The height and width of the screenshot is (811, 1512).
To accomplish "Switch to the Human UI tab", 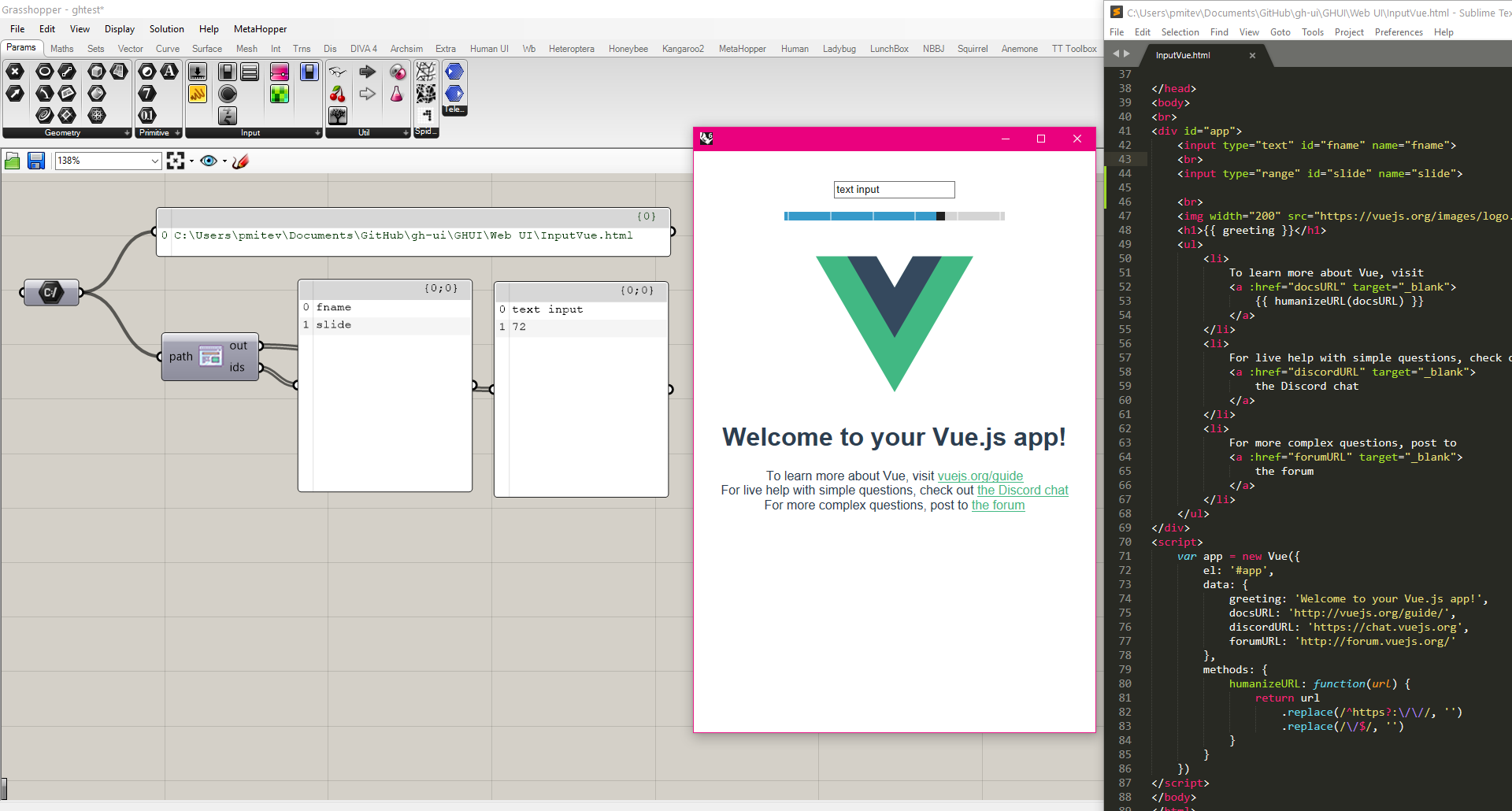I will click(489, 49).
